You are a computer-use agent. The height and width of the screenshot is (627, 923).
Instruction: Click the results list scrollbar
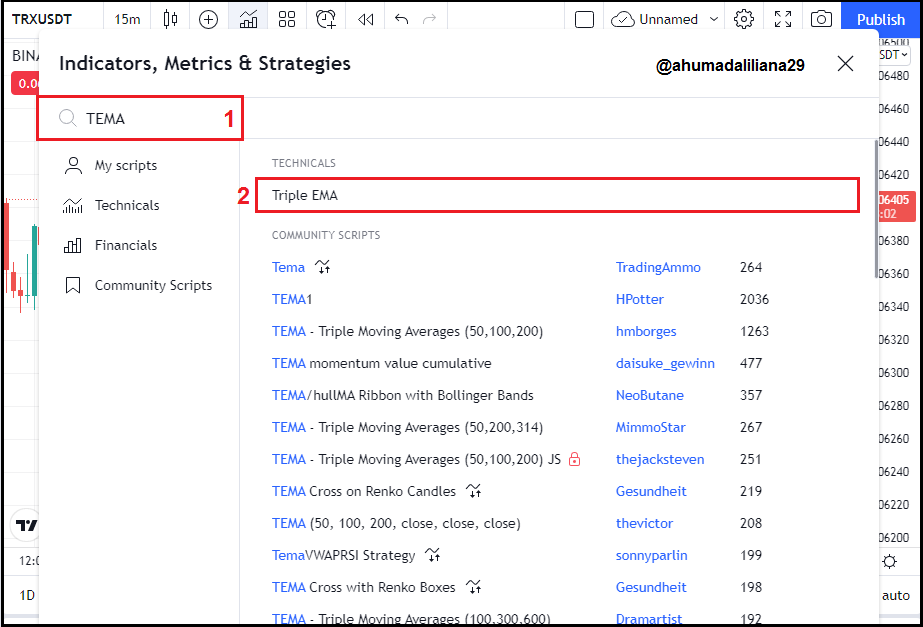(876, 209)
